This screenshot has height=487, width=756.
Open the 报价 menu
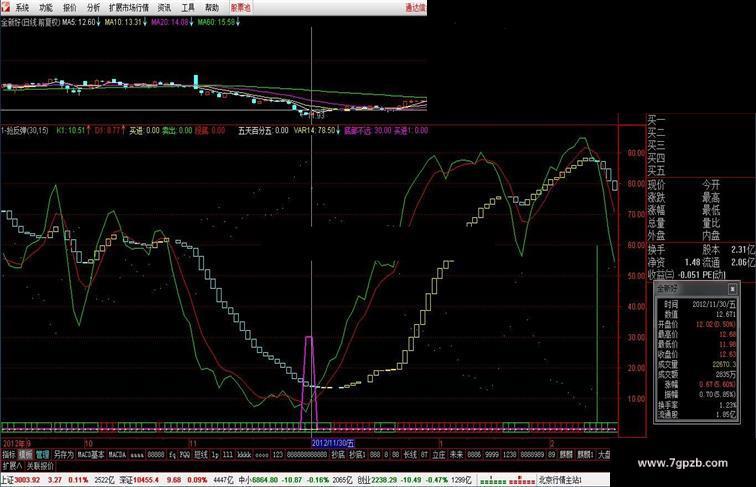[x=70, y=7]
